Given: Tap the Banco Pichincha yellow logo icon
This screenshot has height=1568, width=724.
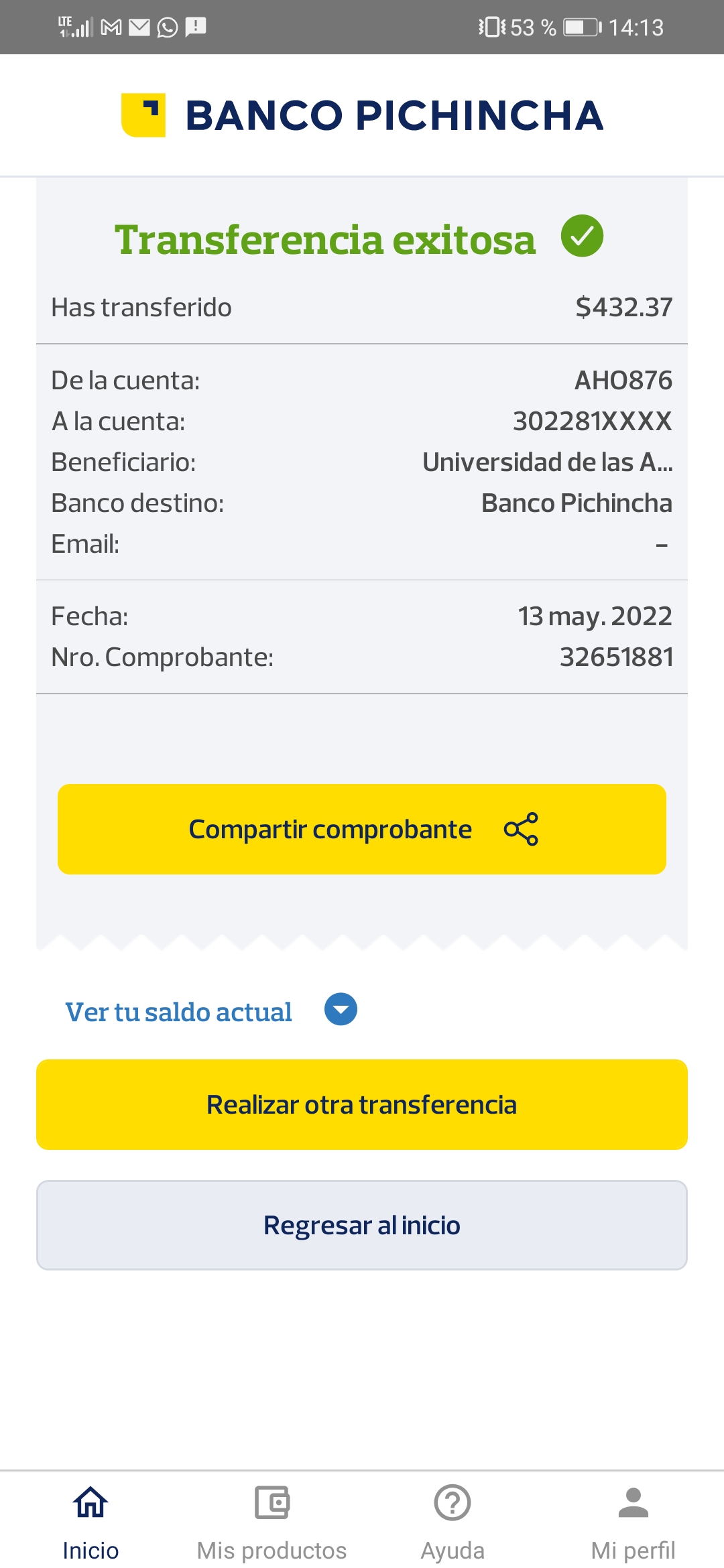Looking at the screenshot, I should (x=143, y=115).
